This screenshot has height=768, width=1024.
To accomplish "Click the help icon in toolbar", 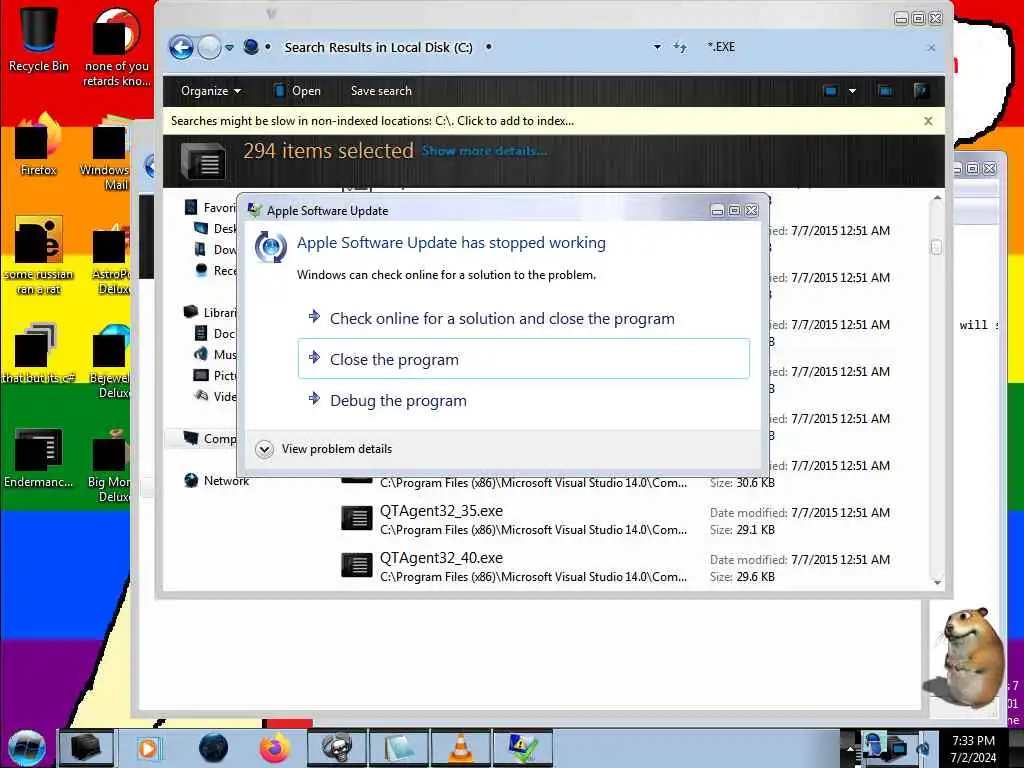I will pyautogui.click(x=921, y=91).
